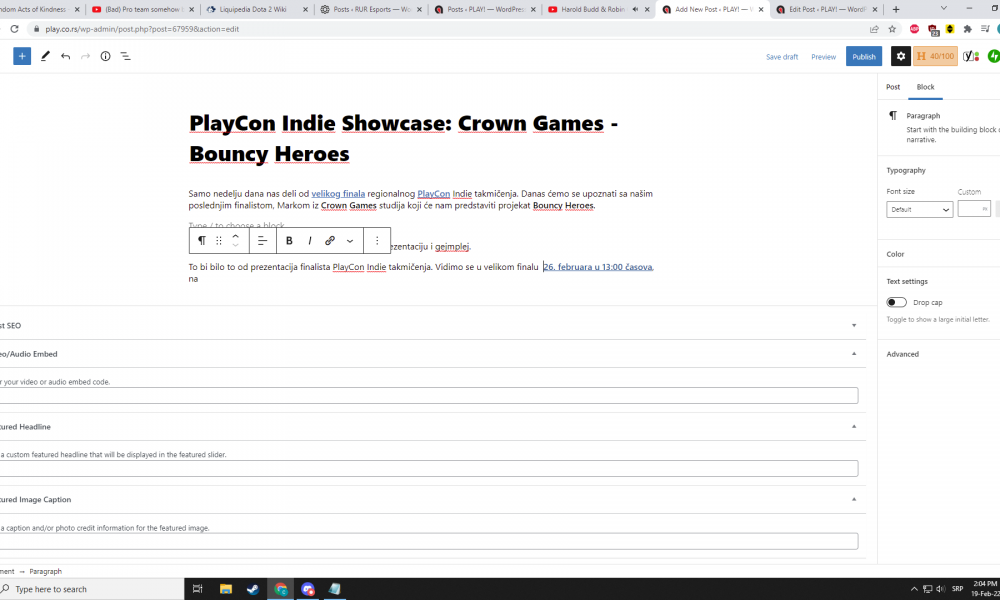The width and height of the screenshot is (1000, 600).
Task: Click the '26. februara u 13:00 časova' link
Action: click(598, 267)
